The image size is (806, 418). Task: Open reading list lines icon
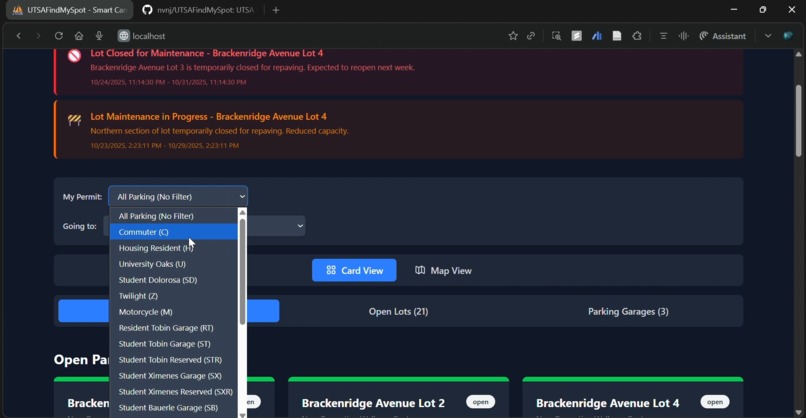coord(663,35)
